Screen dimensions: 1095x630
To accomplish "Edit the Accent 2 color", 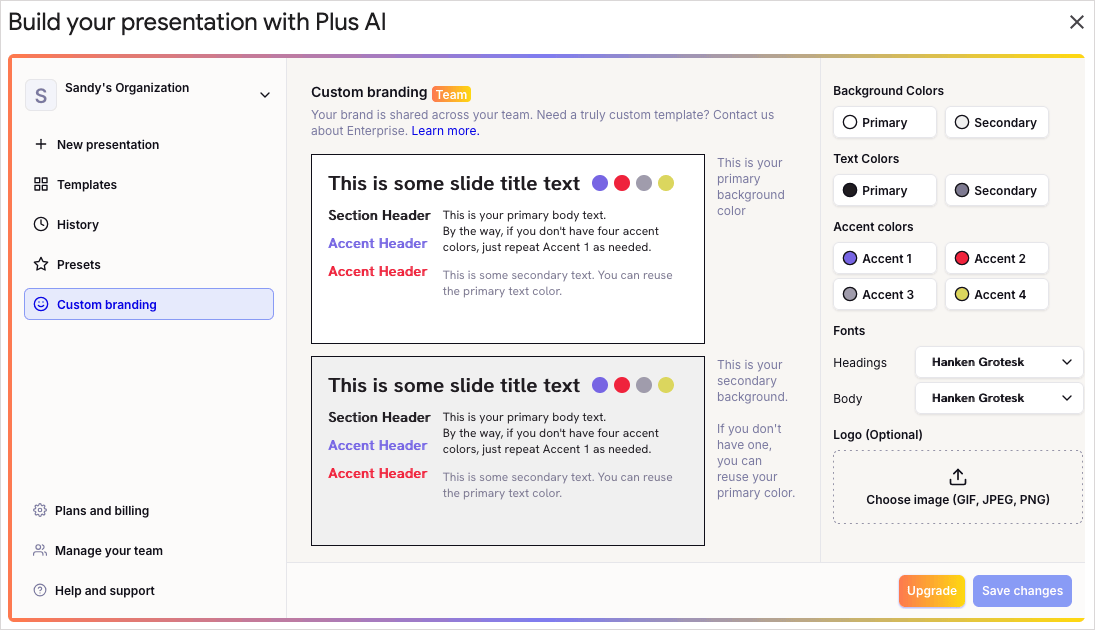I will click(x=997, y=258).
